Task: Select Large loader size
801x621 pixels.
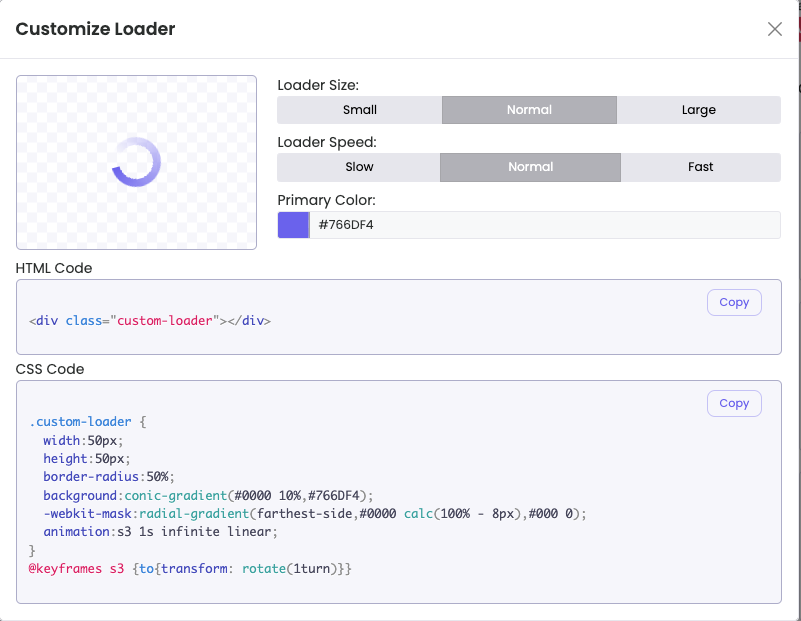Action: 698,110
